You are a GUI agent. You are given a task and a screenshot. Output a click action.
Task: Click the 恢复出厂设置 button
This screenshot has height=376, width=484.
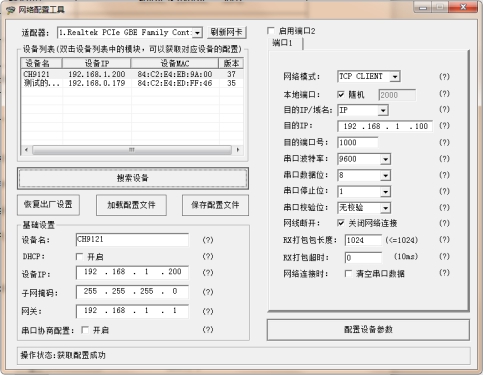point(48,204)
